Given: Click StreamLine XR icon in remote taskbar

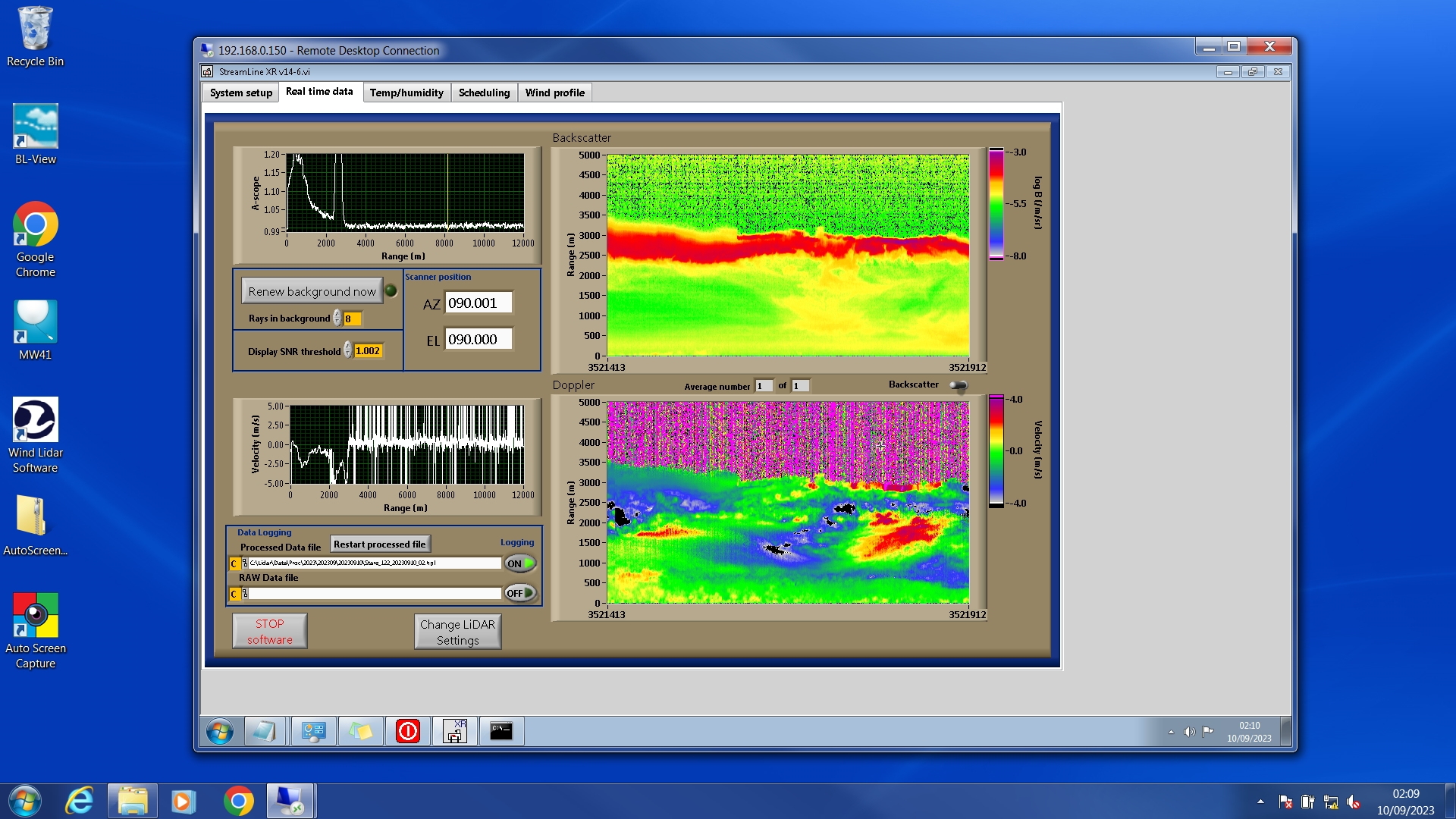Looking at the screenshot, I should [x=454, y=731].
